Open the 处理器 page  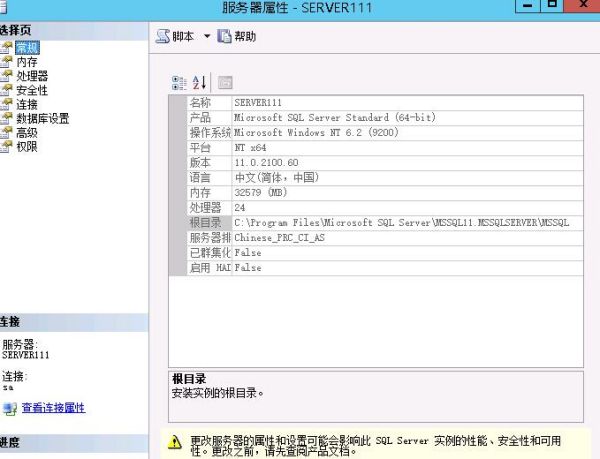click(x=32, y=76)
